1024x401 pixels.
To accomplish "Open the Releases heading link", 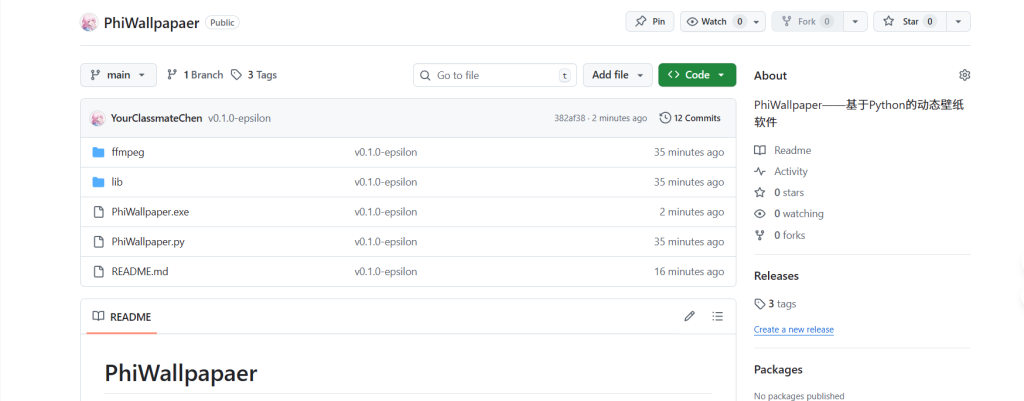I will coord(776,276).
